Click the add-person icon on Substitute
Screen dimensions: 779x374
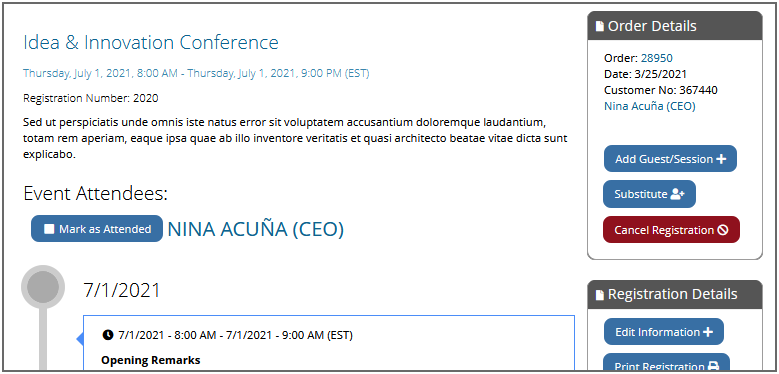(x=677, y=194)
